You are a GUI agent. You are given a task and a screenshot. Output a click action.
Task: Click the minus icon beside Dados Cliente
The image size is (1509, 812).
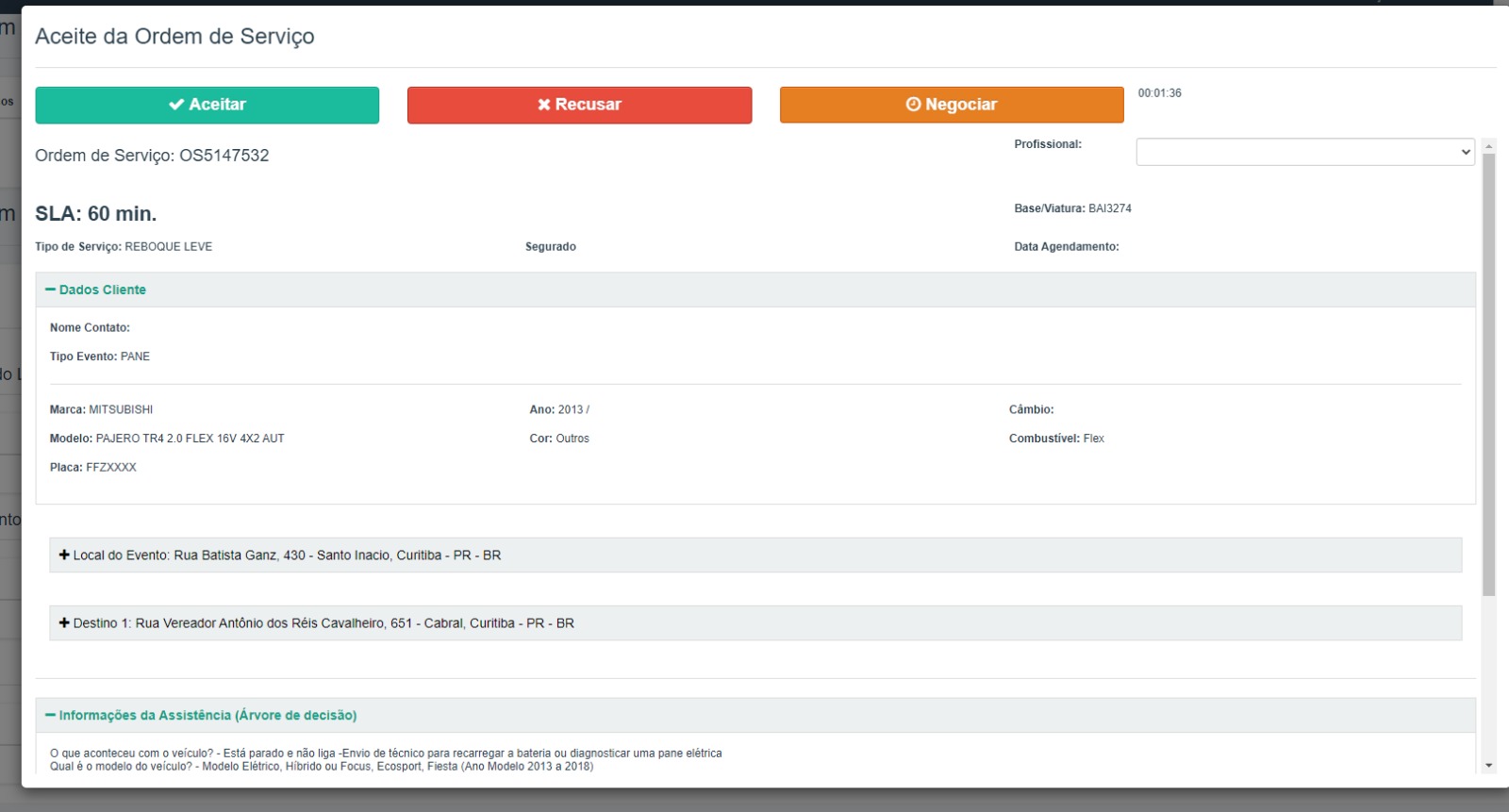(x=51, y=290)
